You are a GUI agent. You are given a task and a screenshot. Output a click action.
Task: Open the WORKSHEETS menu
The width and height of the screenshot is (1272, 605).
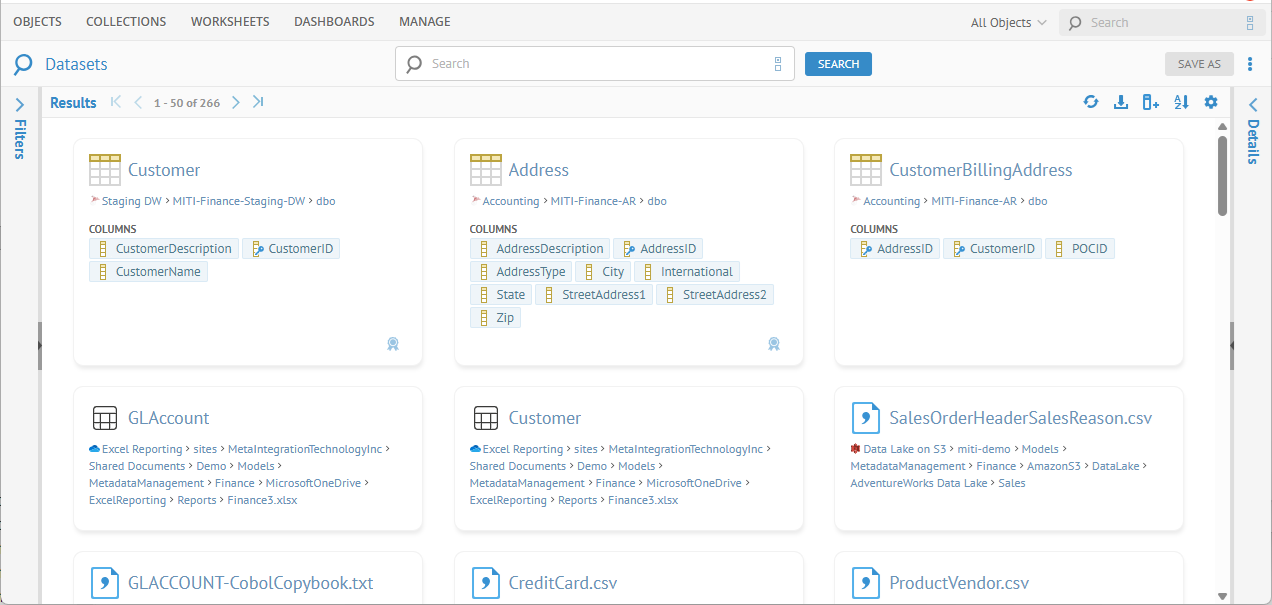[229, 21]
